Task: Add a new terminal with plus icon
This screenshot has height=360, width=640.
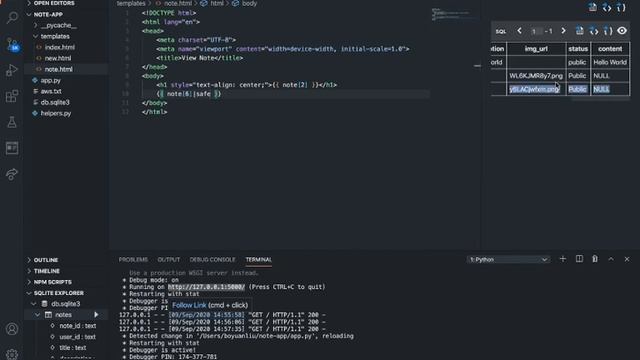Action: 563,259
